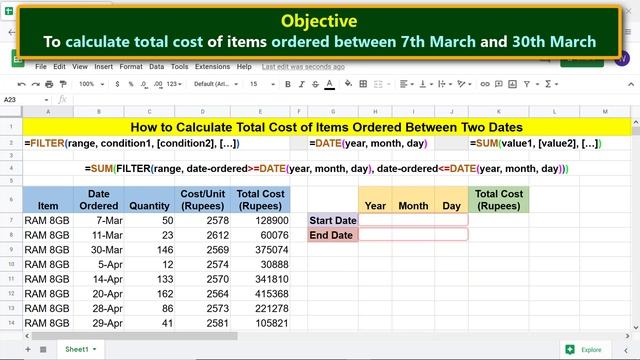Select the green 'Total Cost (Rupees)' header
Image resolution: width=640 pixels, height=360 pixels.
pyautogui.click(x=499, y=200)
